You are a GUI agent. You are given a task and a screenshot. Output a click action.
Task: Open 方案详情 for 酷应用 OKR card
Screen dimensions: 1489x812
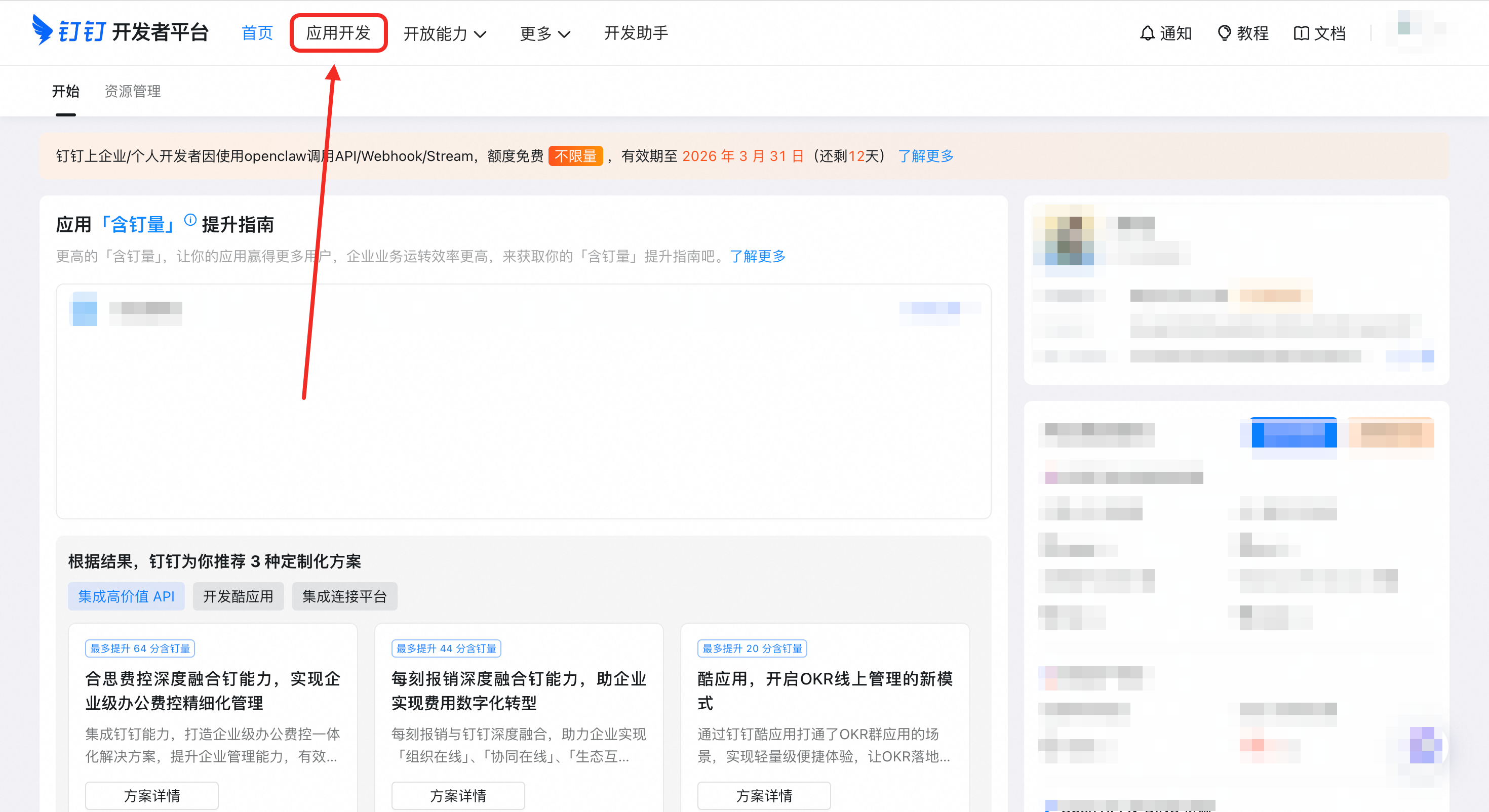[x=764, y=796]
